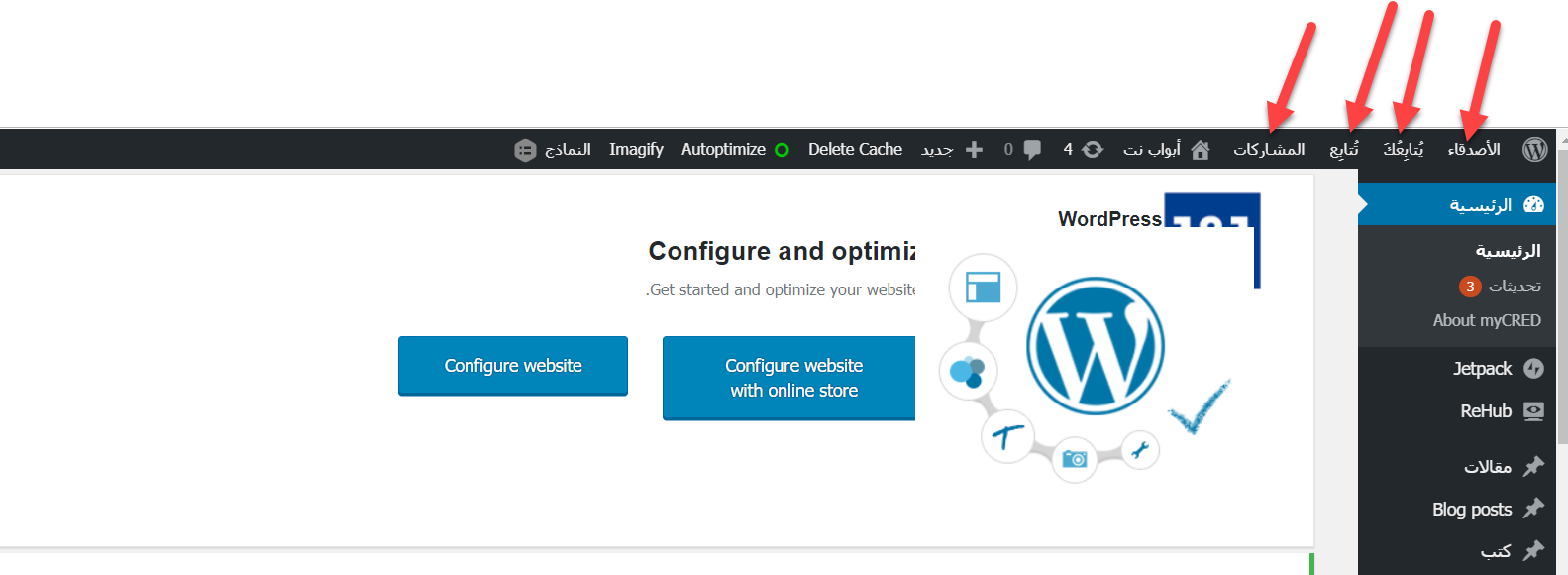Click the home icon beside أبواب نت
Screen dimensions: 1568x575
click(x=1201, y=149)
